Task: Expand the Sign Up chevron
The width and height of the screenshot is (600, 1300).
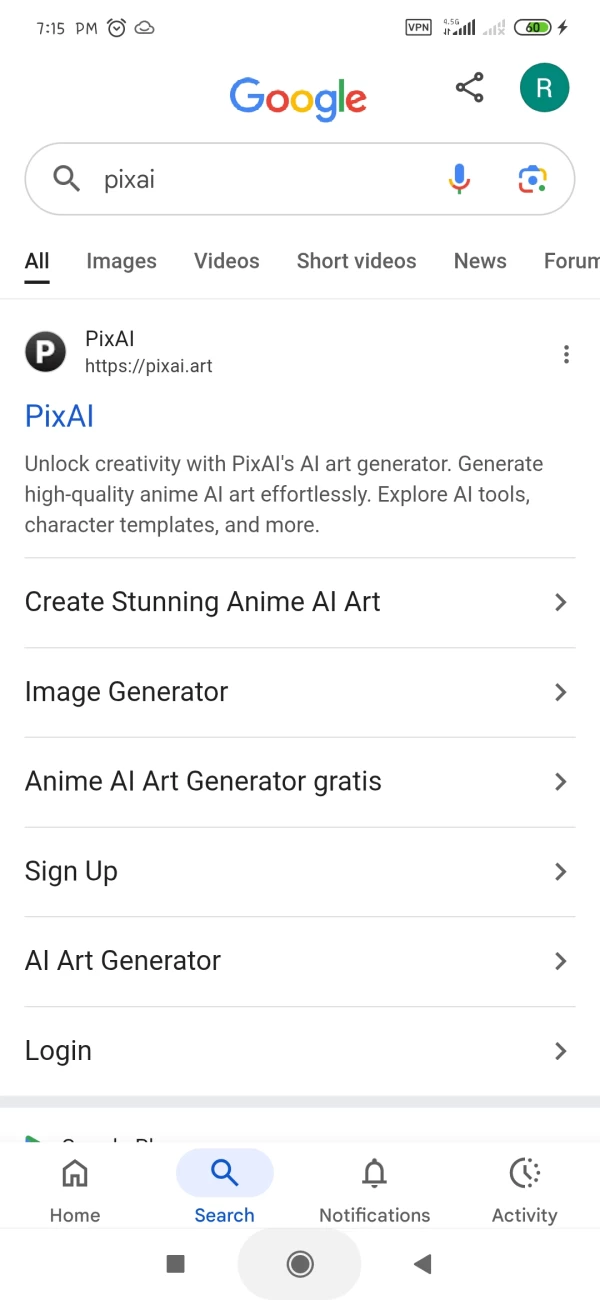Action: point(560,872)
